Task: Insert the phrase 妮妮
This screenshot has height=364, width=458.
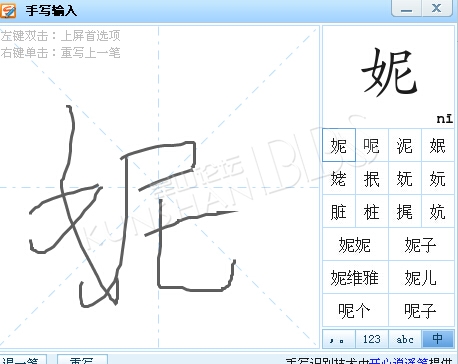Action: [x=355, y=244]
